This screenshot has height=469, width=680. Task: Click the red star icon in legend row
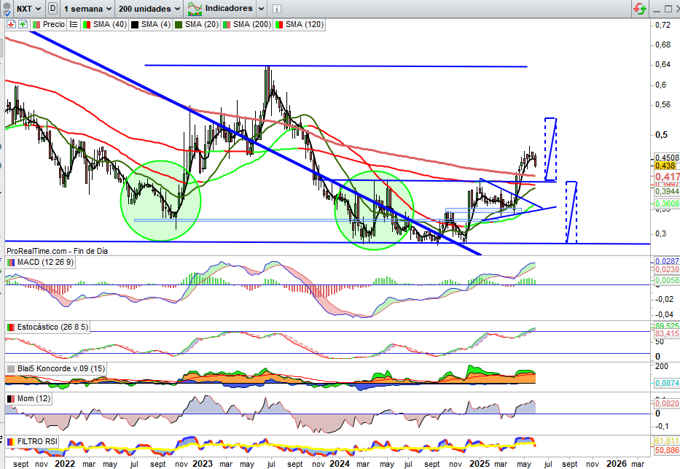coord(11,25)
